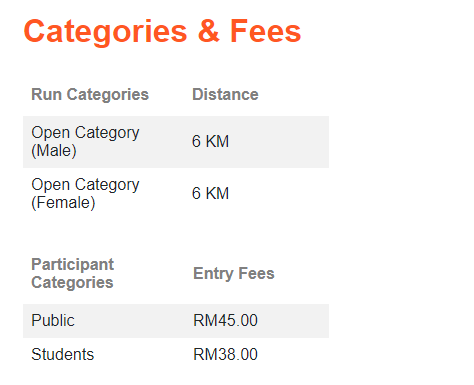Click the RM45.00 entry fee
Screen dimensions: 474x385
point(226,320)
